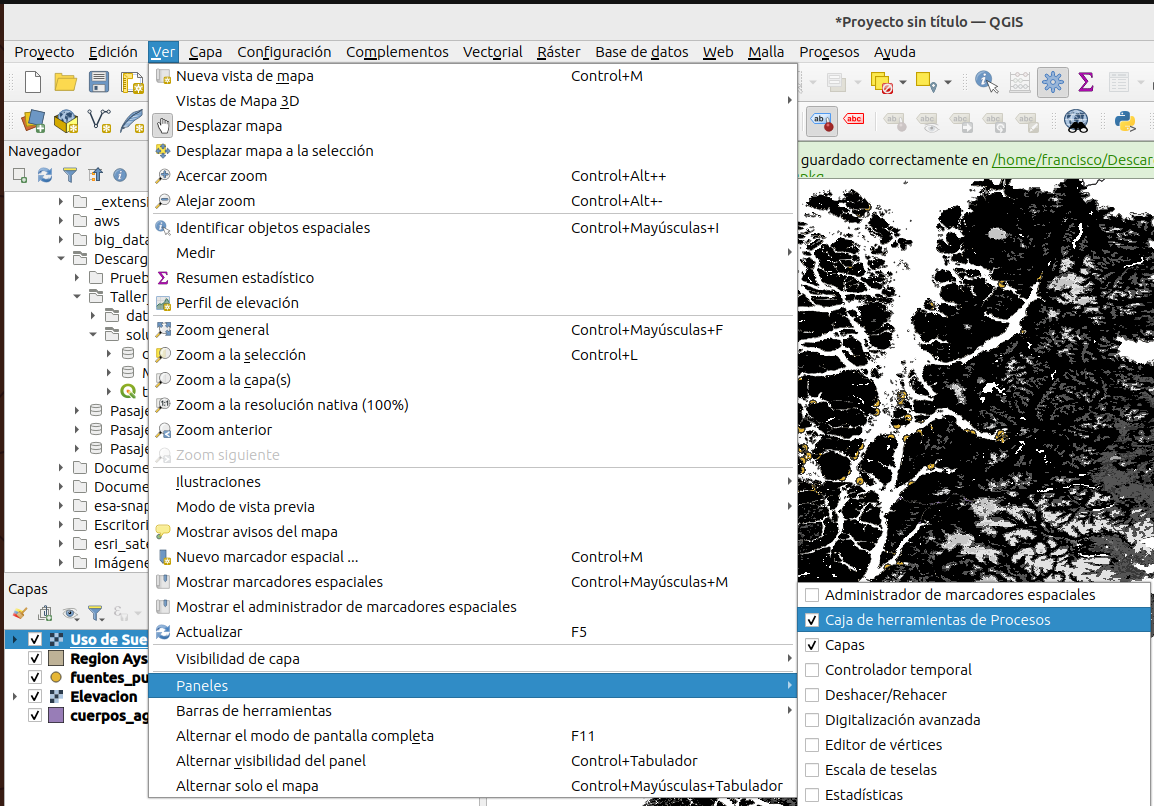Open the Data Source Manager icon
The width and height of the screenshot is (1154, 806).
(x=33, y=121)
